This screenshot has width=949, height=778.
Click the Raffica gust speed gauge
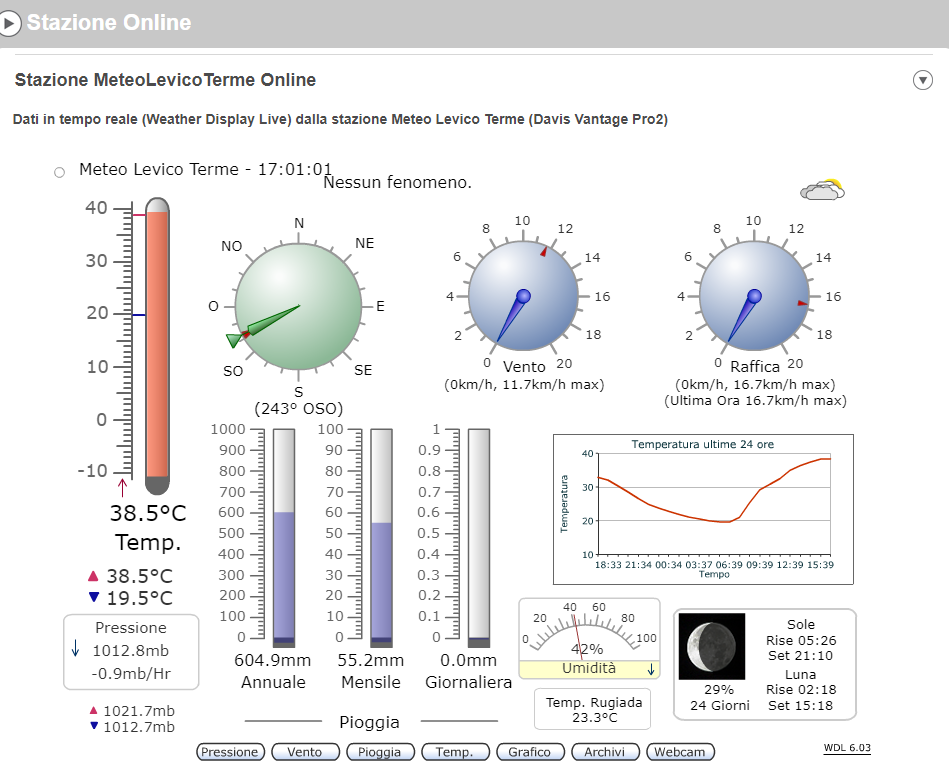coord(754,296)
